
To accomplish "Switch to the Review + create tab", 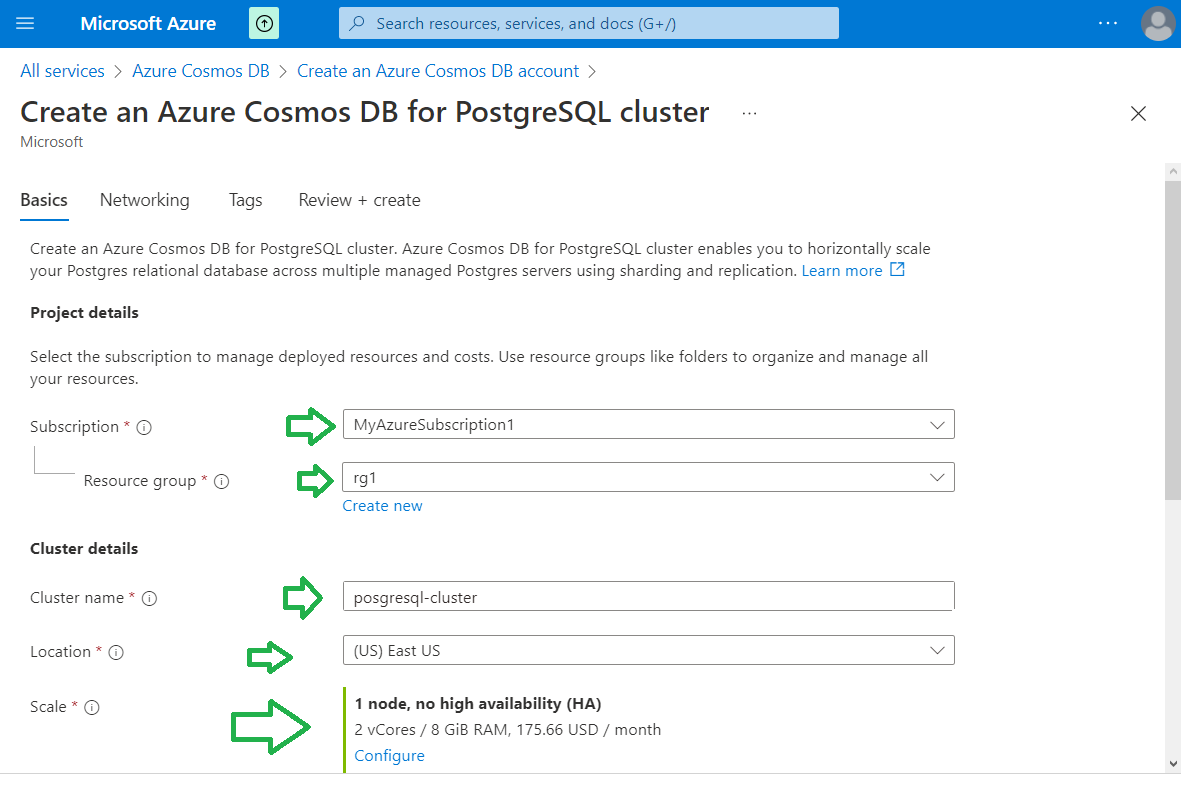I will tap(359, 200).
